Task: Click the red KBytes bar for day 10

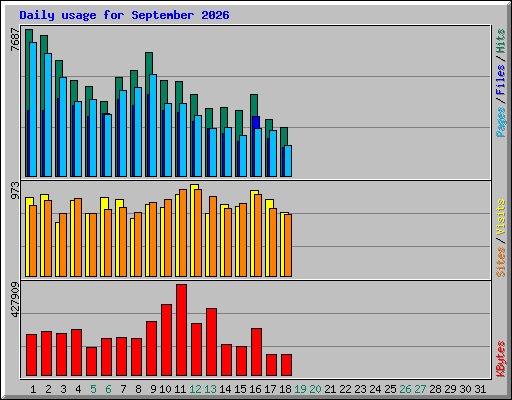Action: tap(166, 340)
